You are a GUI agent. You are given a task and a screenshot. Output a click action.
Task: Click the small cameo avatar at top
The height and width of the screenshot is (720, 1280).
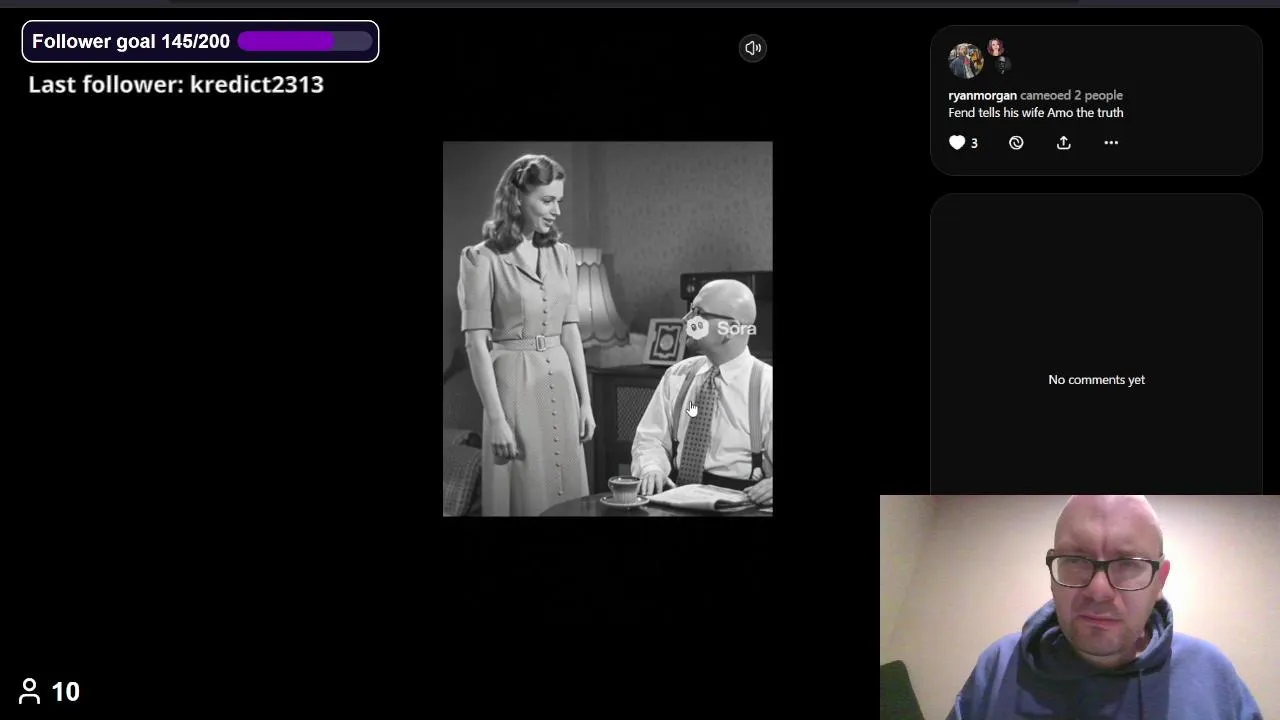coord(995,47)
